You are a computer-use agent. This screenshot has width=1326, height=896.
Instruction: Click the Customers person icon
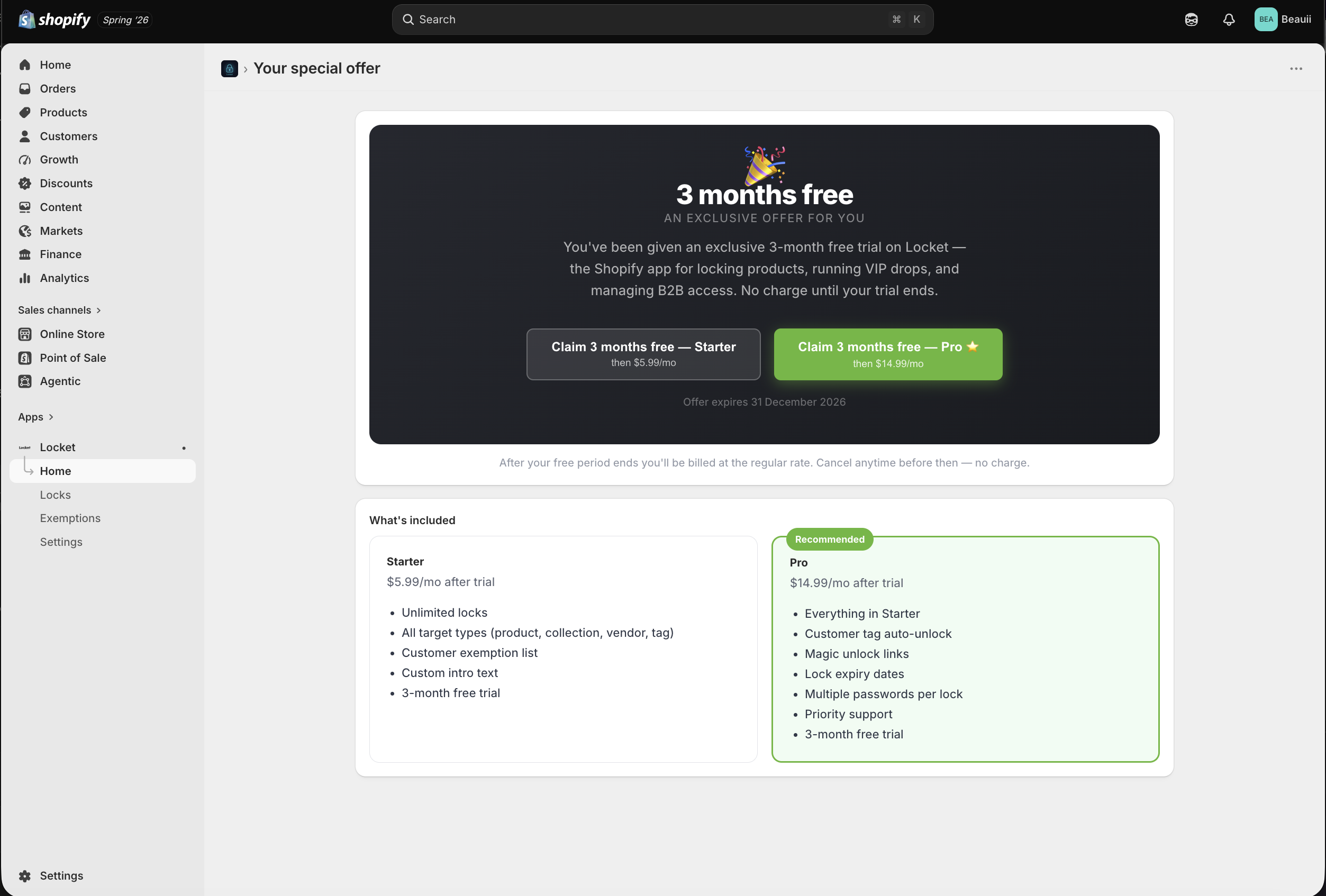[x=24, y=136]
